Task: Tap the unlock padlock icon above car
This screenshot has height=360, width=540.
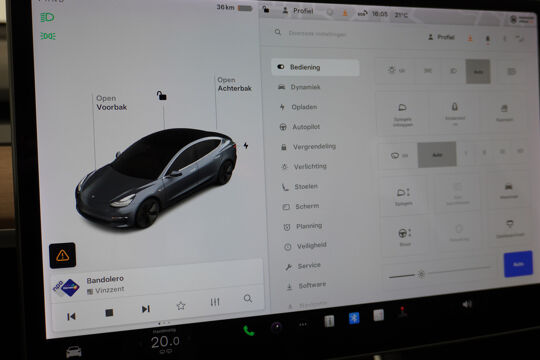Action: click(161, 95)
